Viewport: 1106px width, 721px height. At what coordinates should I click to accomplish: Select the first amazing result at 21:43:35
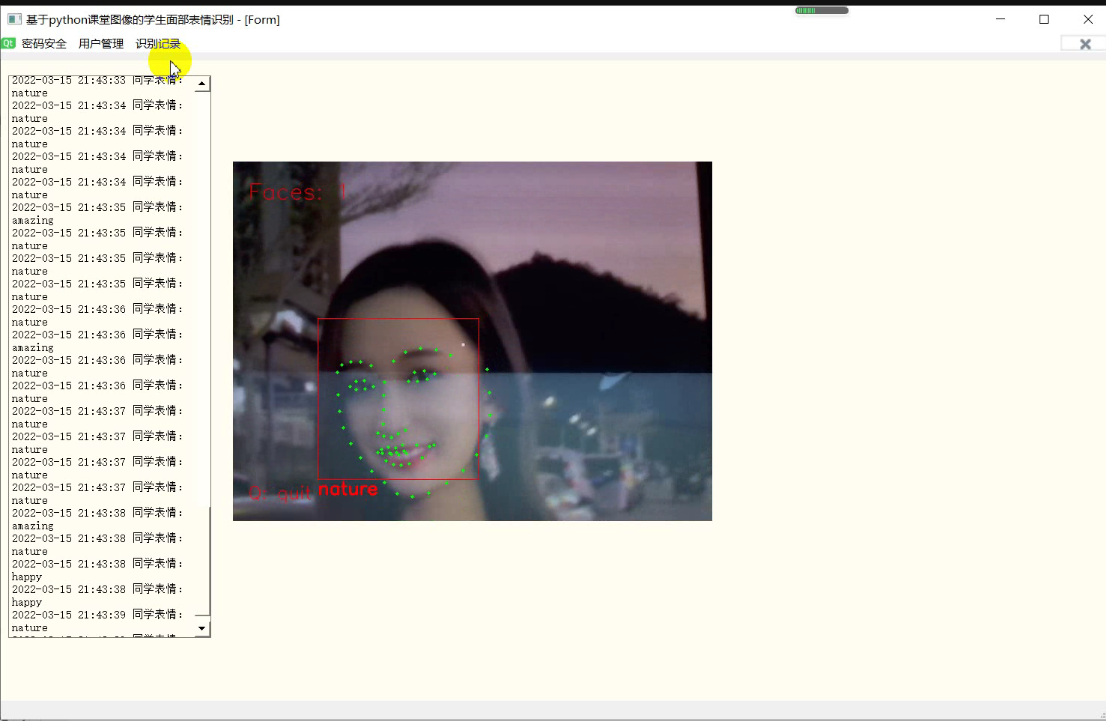coord(32,221)
